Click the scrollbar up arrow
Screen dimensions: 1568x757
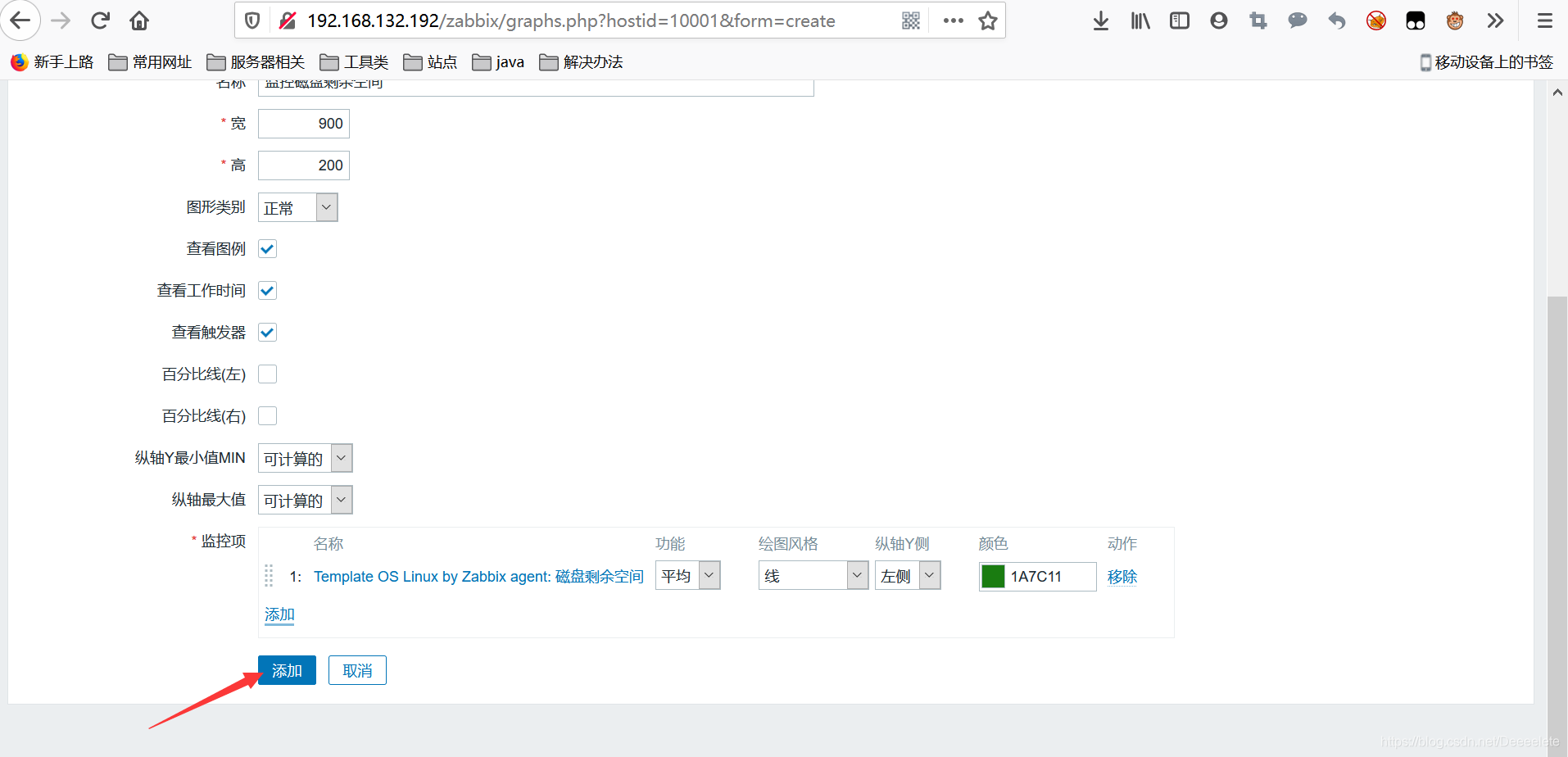[1557, 93]
